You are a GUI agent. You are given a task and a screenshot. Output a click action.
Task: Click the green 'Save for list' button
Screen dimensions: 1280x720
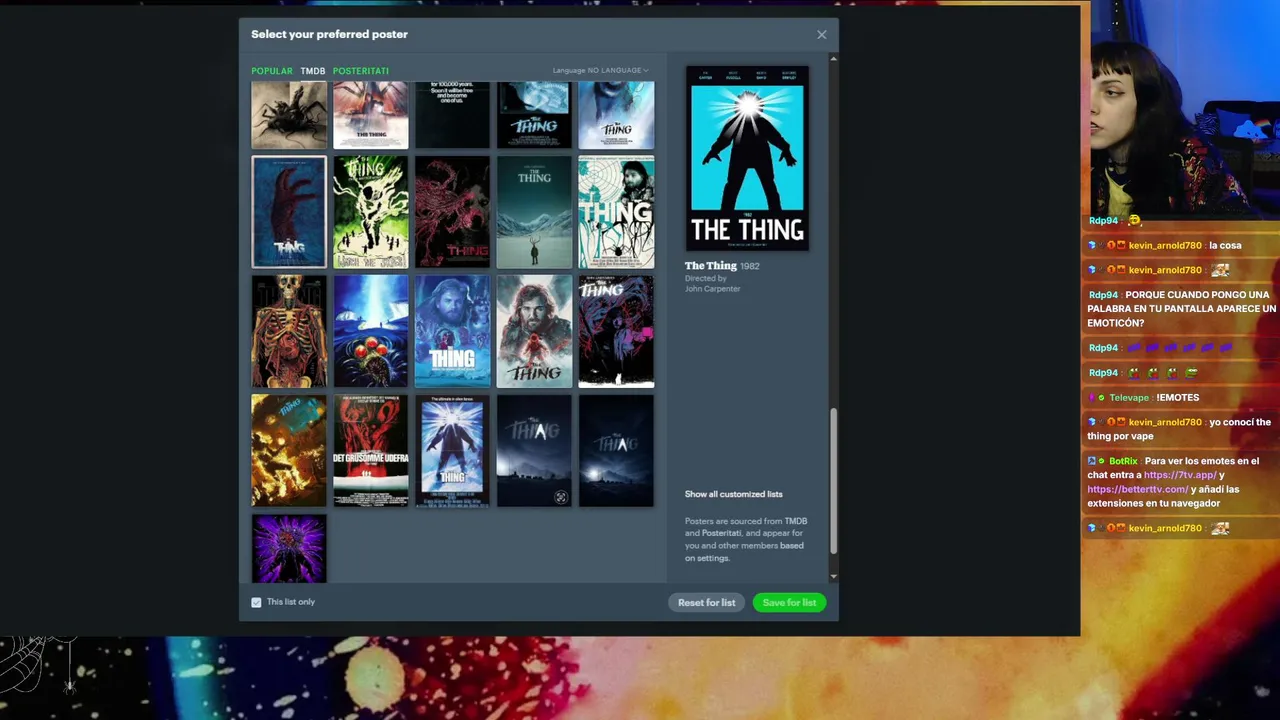pos(789,602)
